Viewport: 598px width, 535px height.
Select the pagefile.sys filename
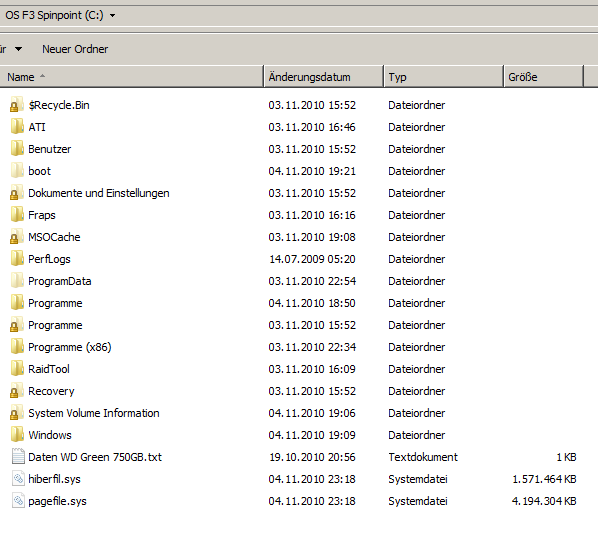click(x=57, y=501)
